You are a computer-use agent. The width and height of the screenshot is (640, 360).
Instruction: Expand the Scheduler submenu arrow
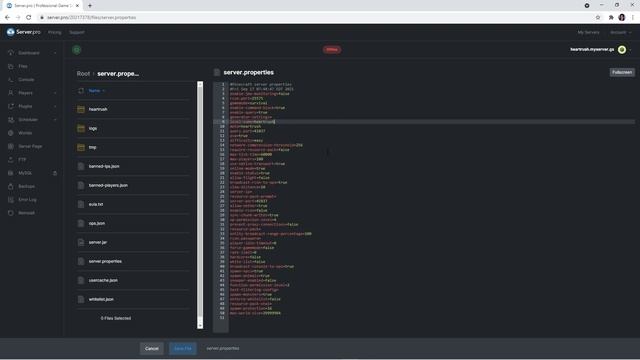pyautogui.click(x=55, y=120)
